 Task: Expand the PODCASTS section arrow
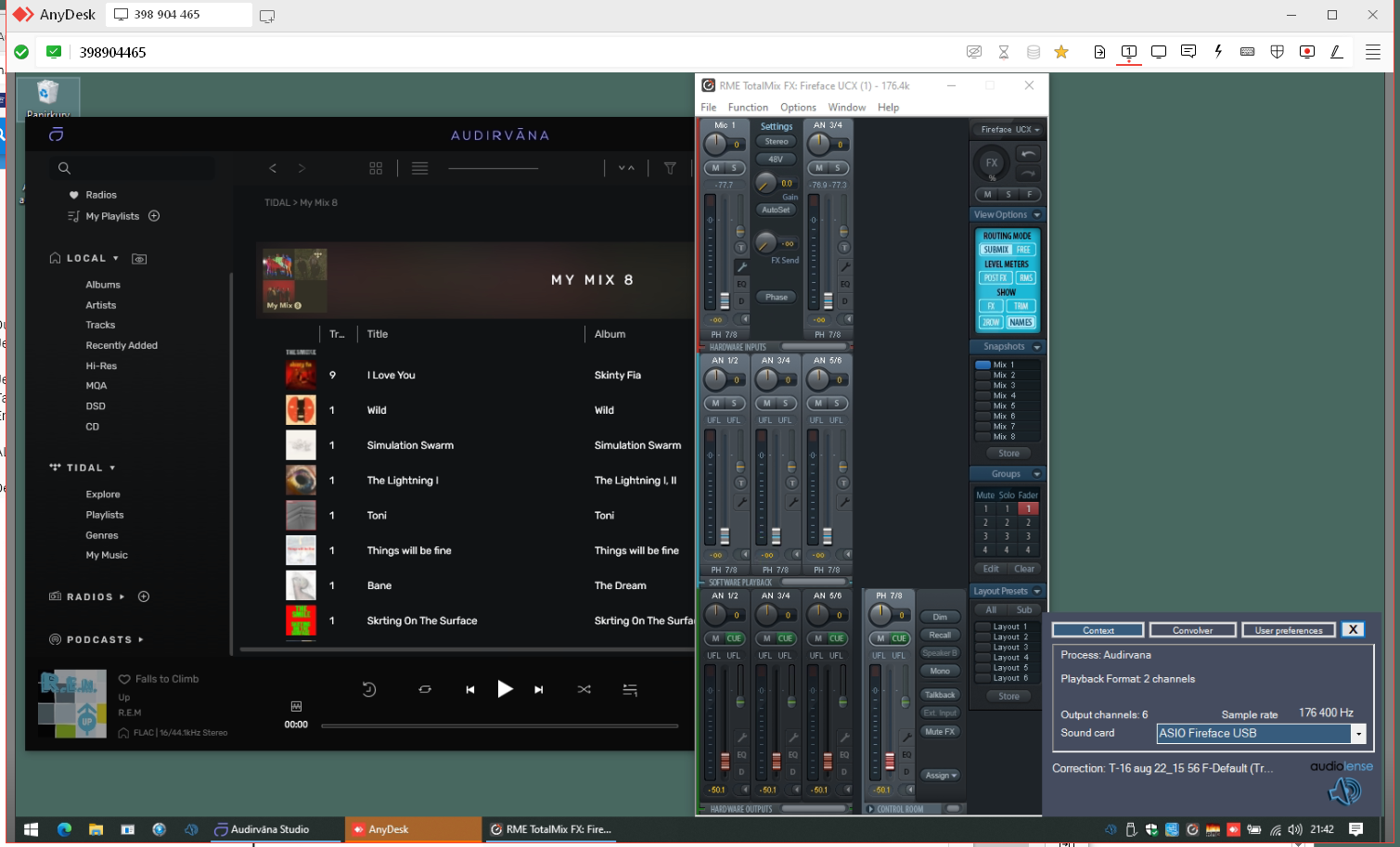tap(141, 639)
